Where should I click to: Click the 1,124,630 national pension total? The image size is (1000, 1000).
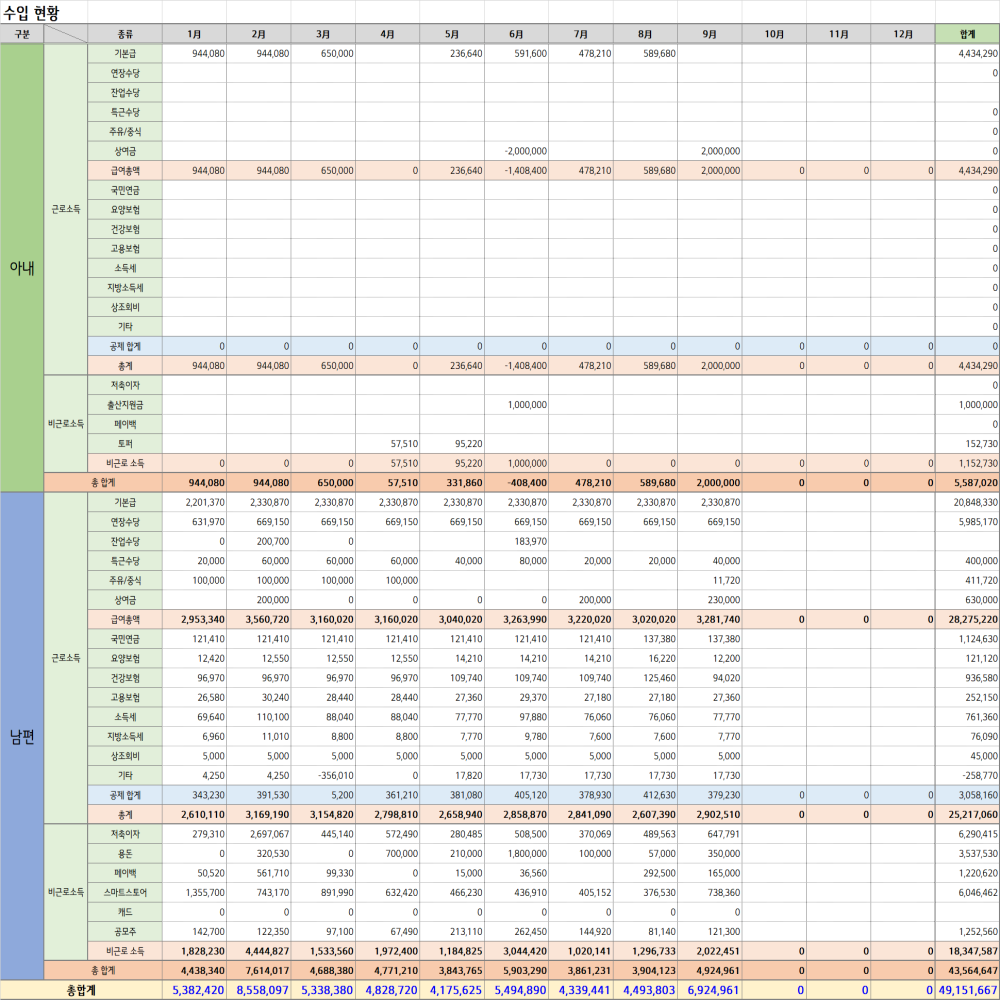tap(967, 638)
